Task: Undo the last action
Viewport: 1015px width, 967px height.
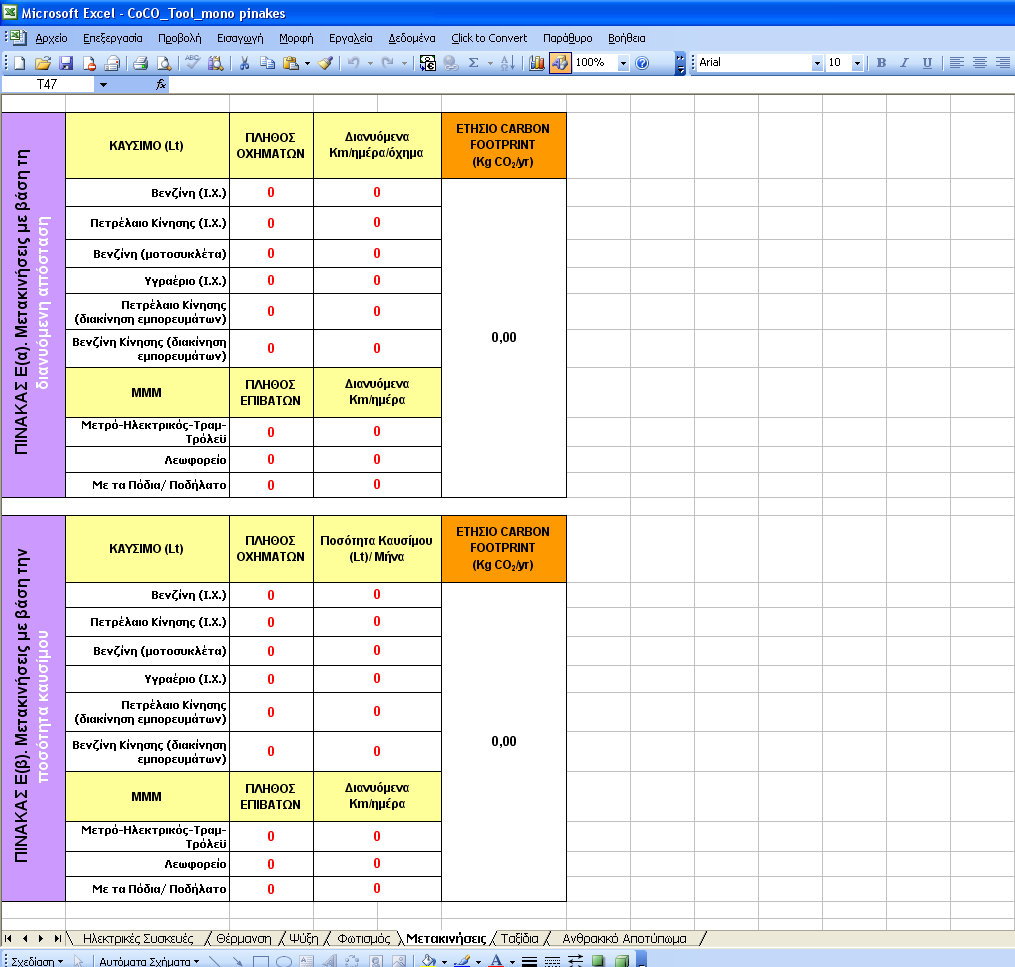Action: (x=353, y=63)
